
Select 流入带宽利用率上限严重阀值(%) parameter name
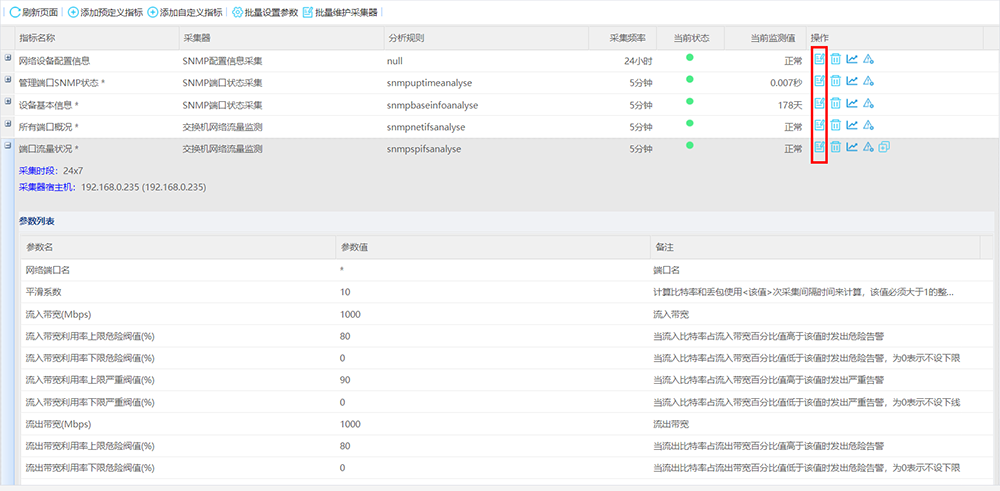(x=89, y=380)
